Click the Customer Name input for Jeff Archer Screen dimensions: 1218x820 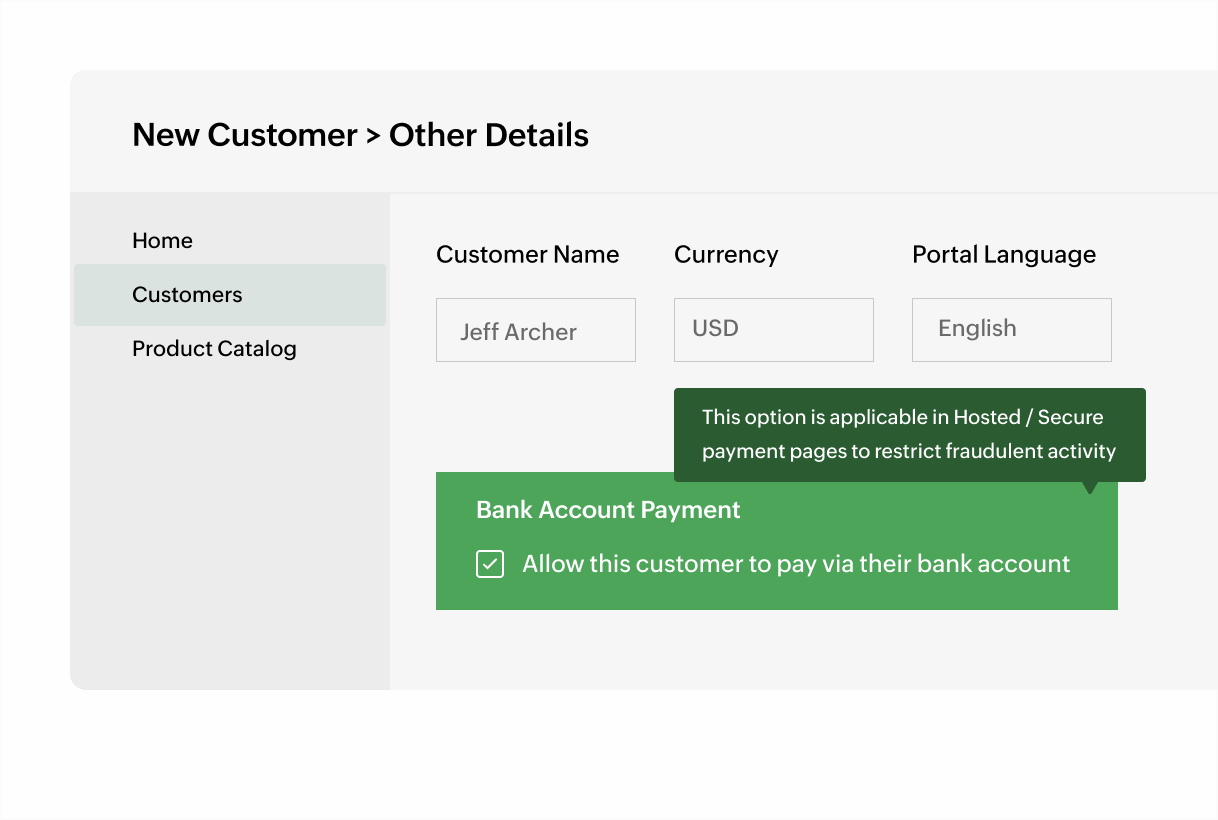[x=535, y=329]
